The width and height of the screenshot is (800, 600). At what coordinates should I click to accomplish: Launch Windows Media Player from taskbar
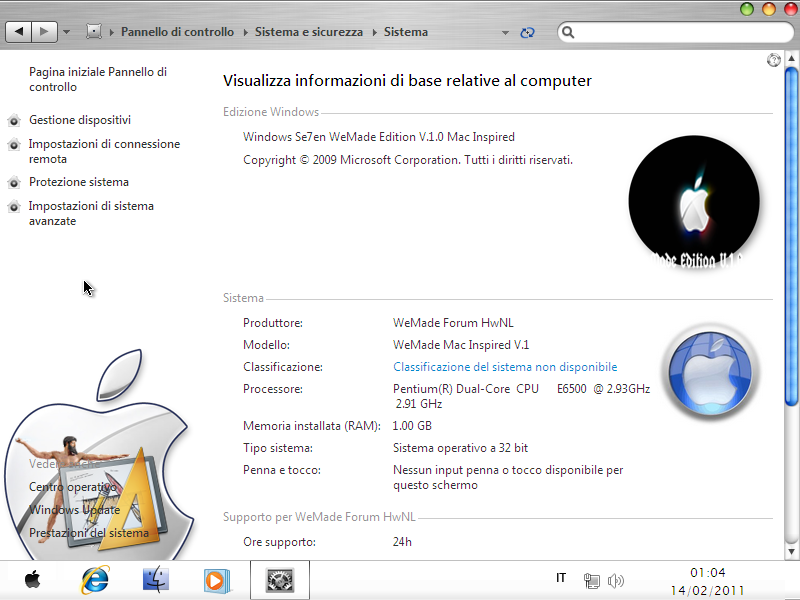point(217,581)
